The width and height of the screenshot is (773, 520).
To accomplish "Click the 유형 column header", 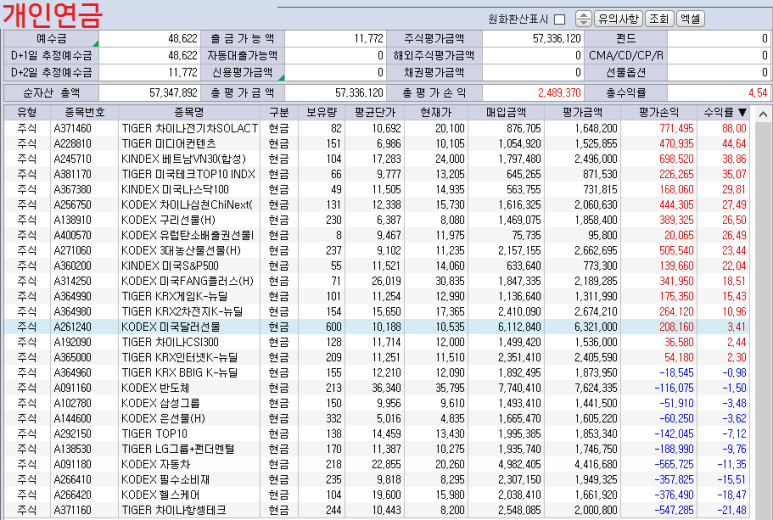I will pos(27,112).
